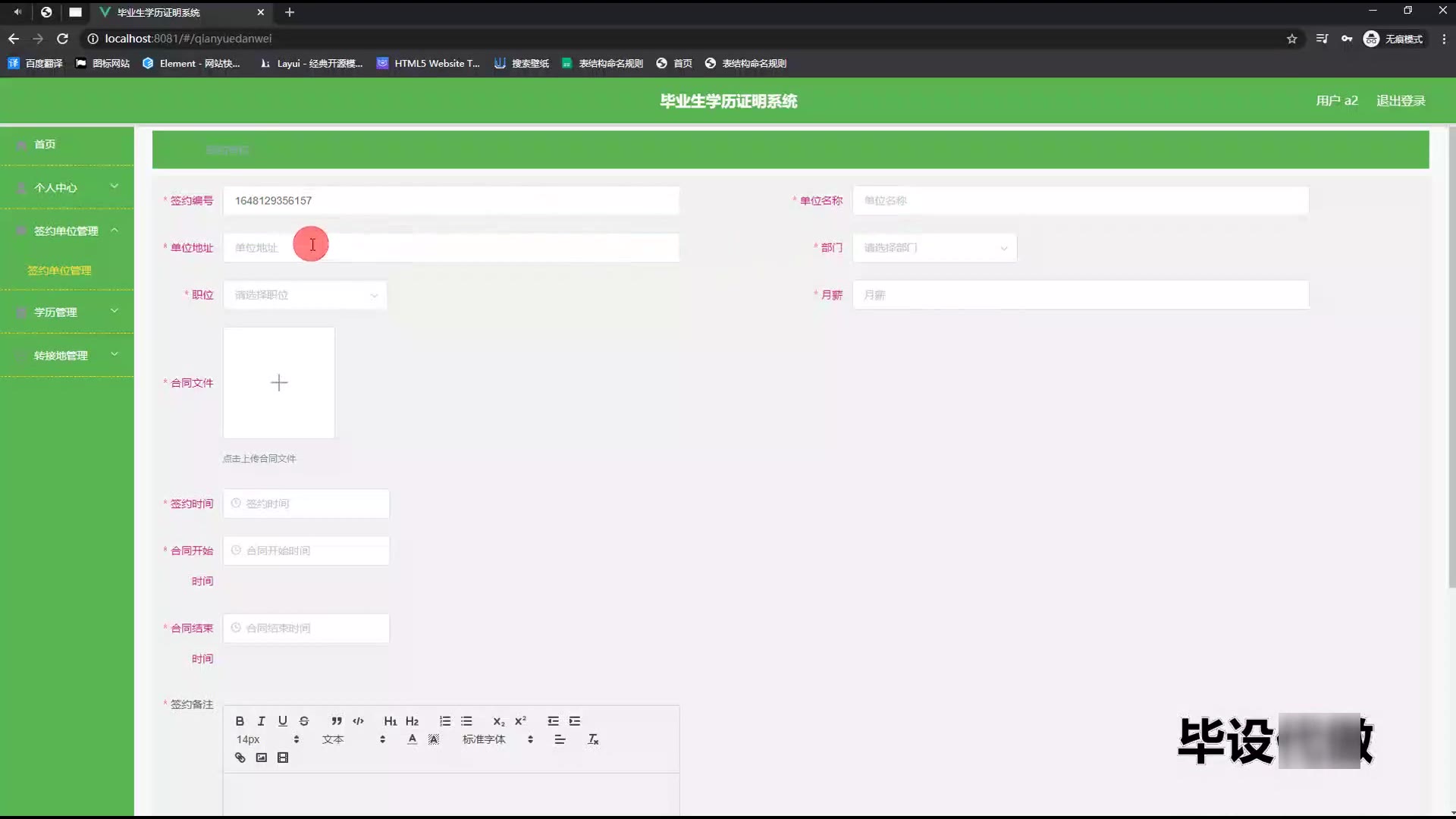
Task: Open the 标准字体 font family dropdown
Action: pyautogui.click(x=497, y=739)
